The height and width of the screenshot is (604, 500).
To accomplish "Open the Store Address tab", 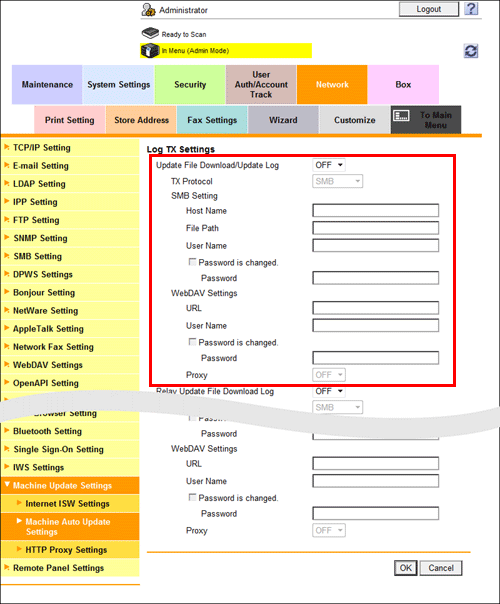I will click(141, 120).
